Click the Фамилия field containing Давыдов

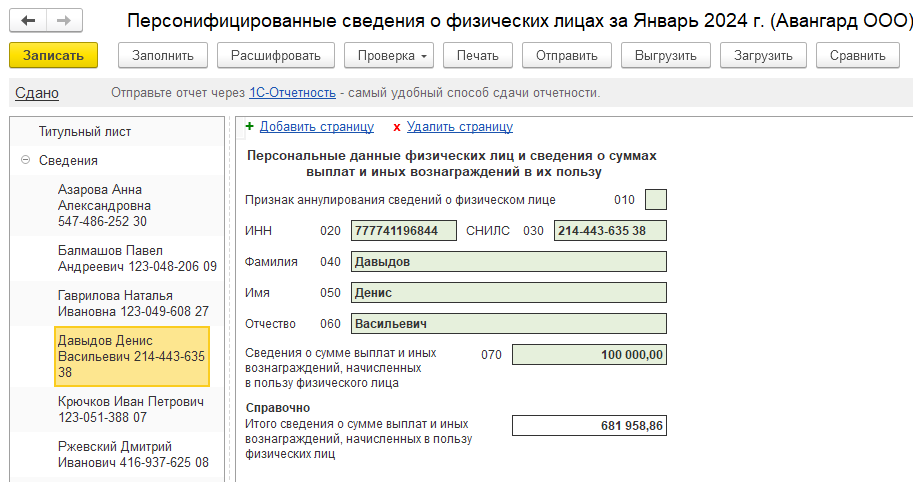click(508, 261)
